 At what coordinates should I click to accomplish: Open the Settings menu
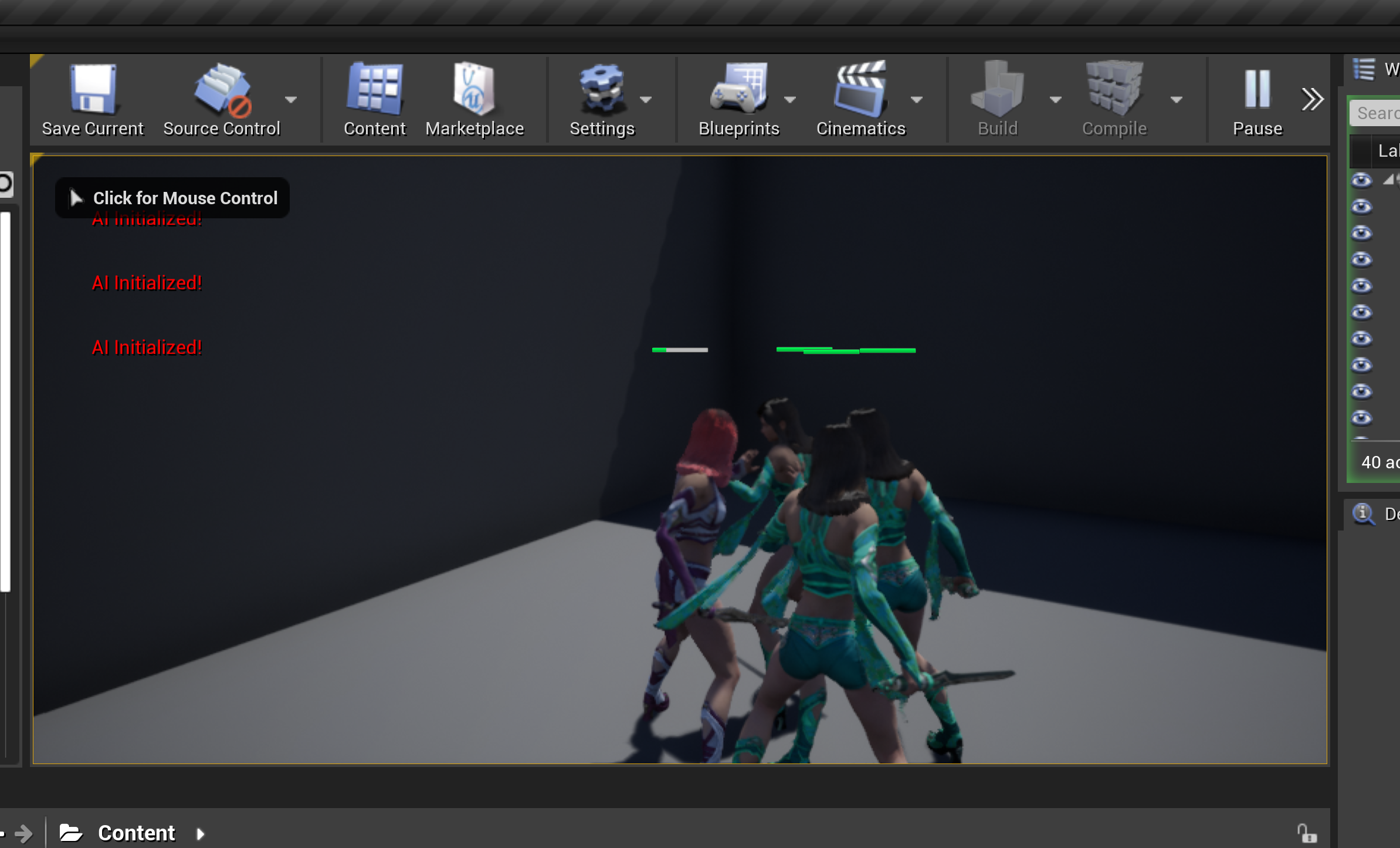coord(602,99)
